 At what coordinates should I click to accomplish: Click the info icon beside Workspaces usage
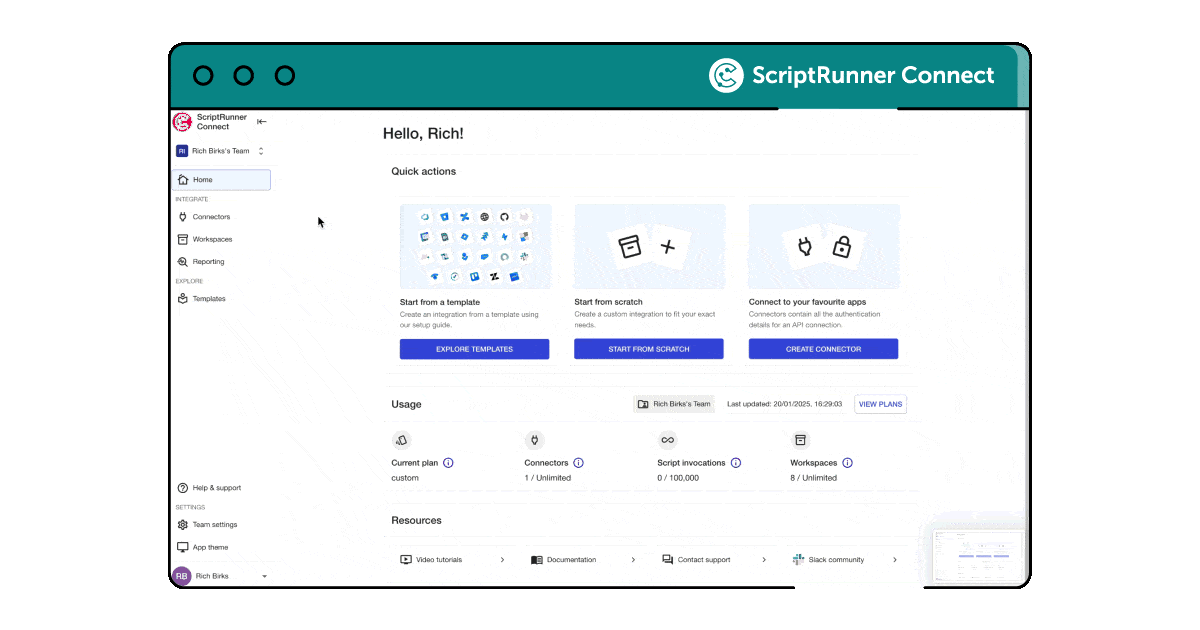tap(847, 463)
